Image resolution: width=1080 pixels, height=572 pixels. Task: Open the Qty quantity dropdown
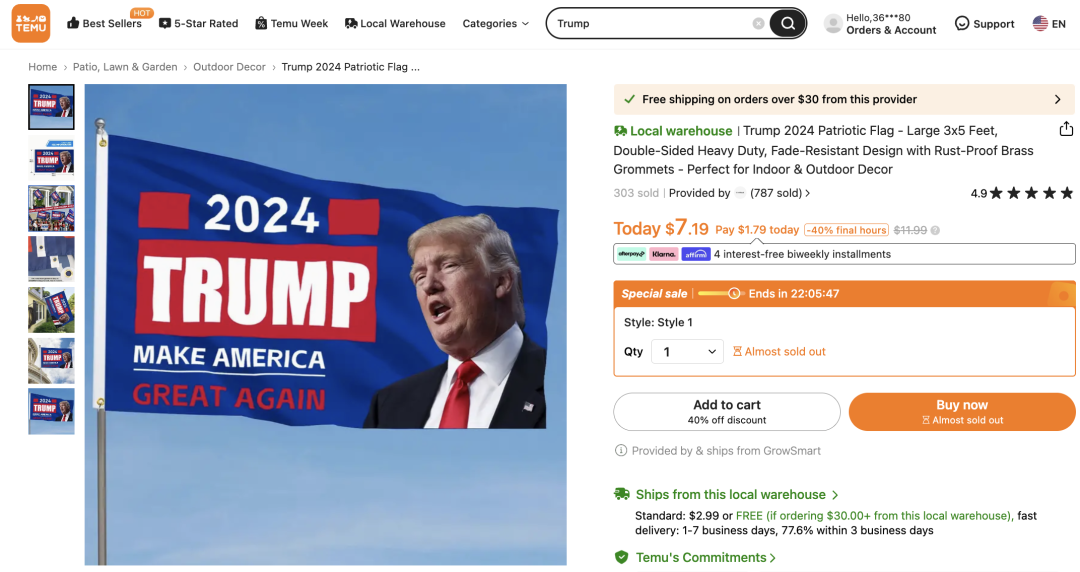coord(687,351)
